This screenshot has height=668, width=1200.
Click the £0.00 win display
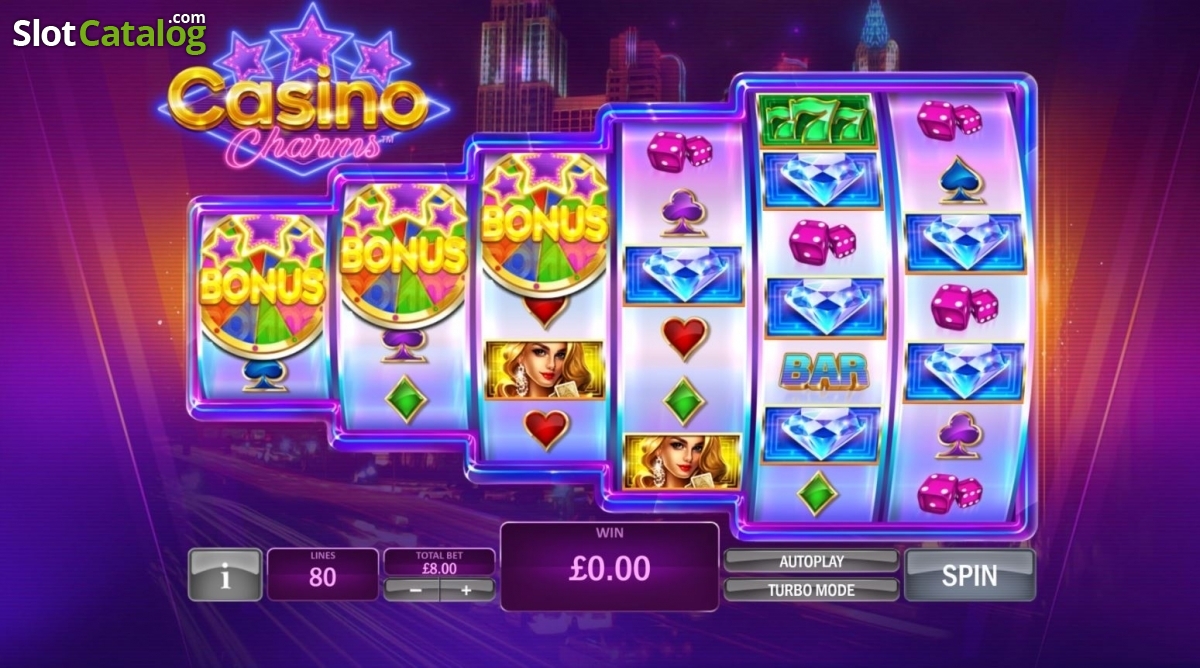pos(609,566)
